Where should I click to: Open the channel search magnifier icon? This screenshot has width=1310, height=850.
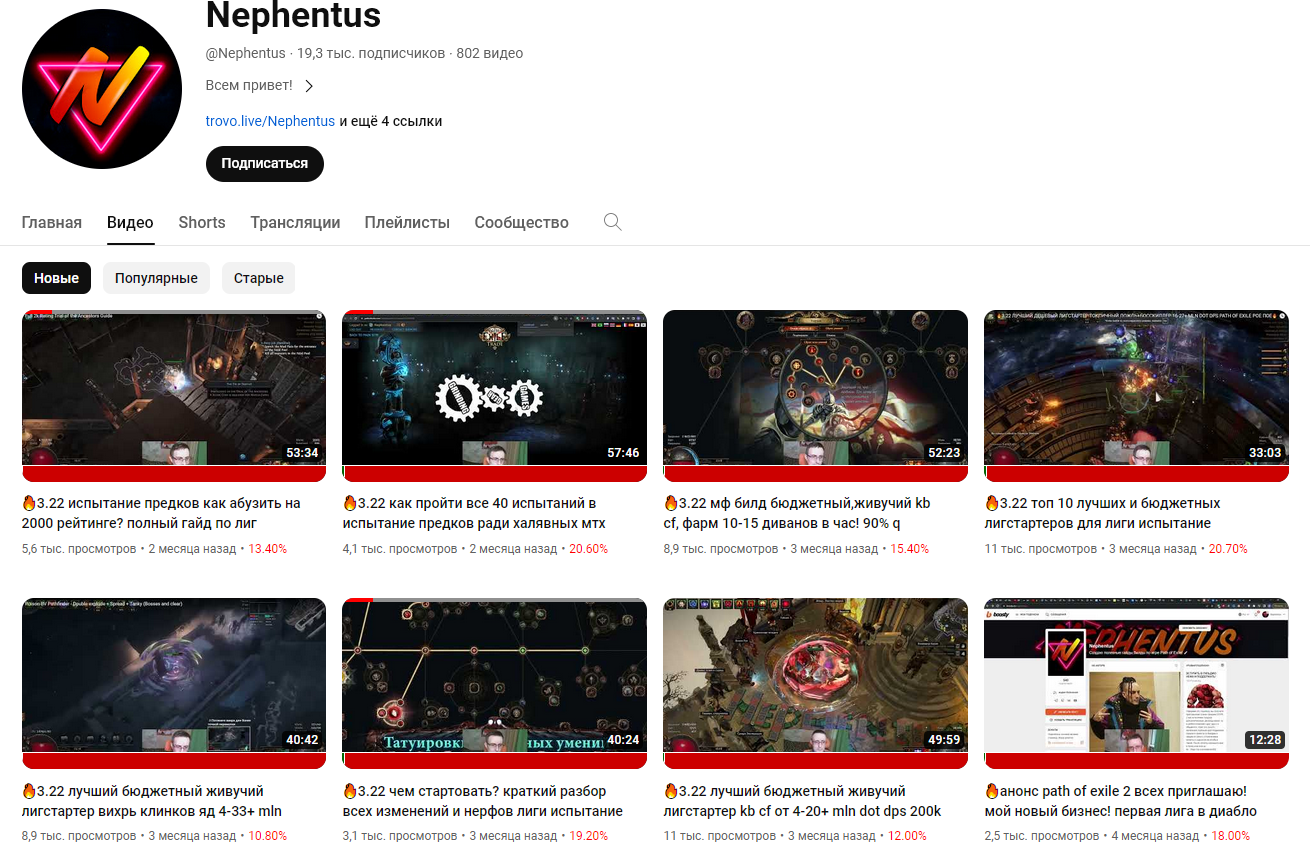(613, 222)
